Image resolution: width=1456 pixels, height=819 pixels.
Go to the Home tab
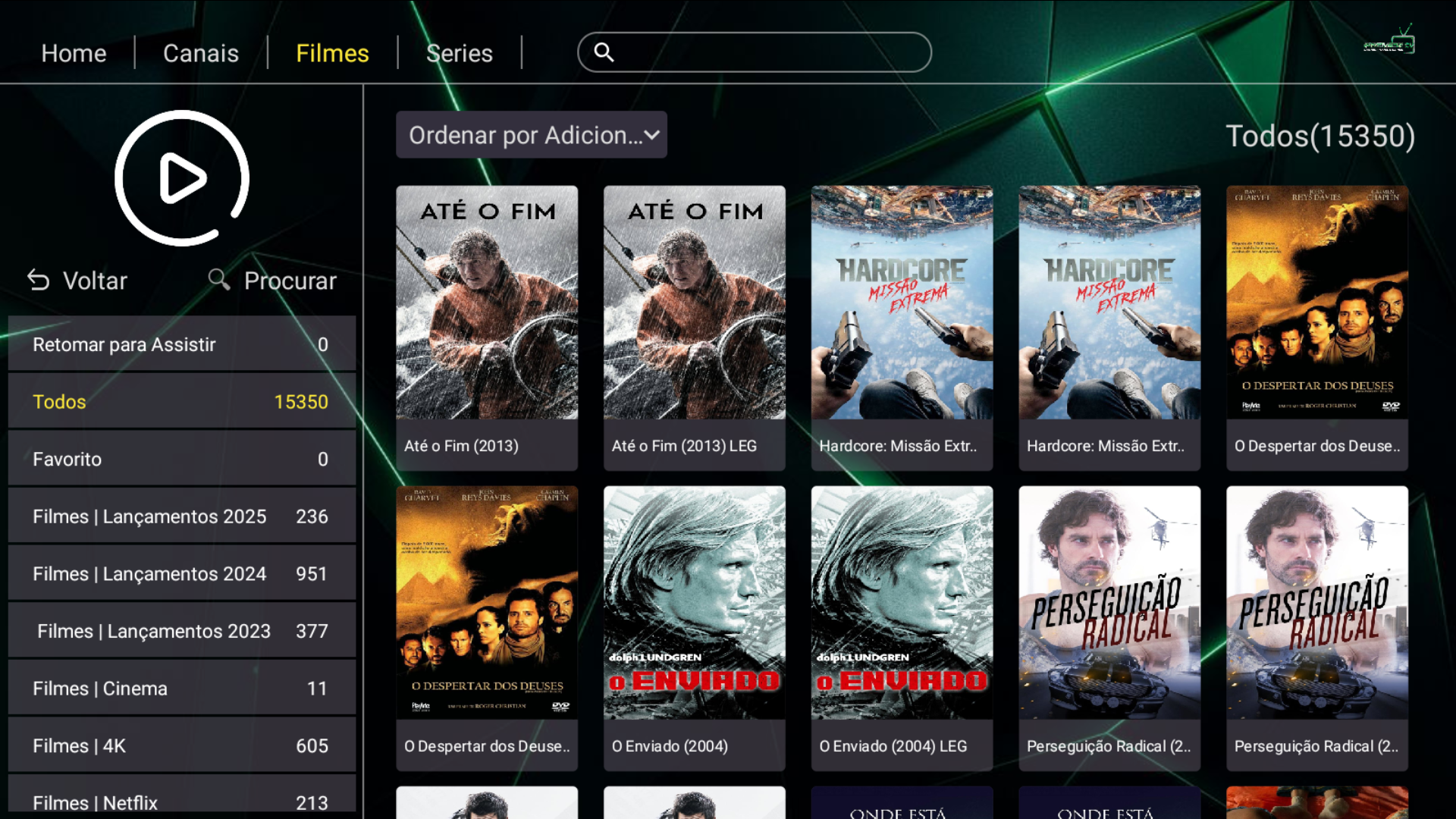74,53
